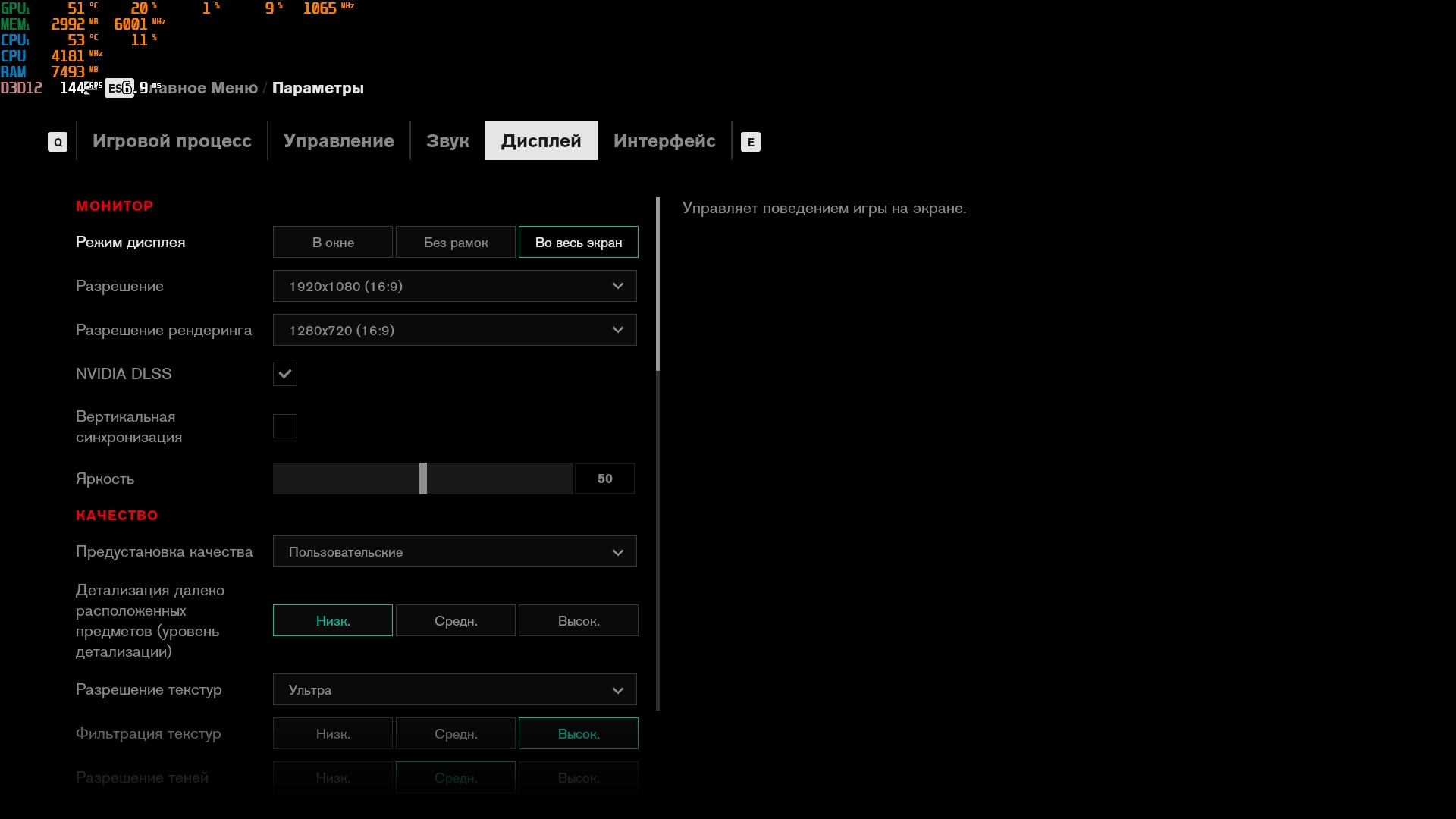The image size is (1456, 819).
Task: Open the "Управление" tab
Action: [339, 141]
